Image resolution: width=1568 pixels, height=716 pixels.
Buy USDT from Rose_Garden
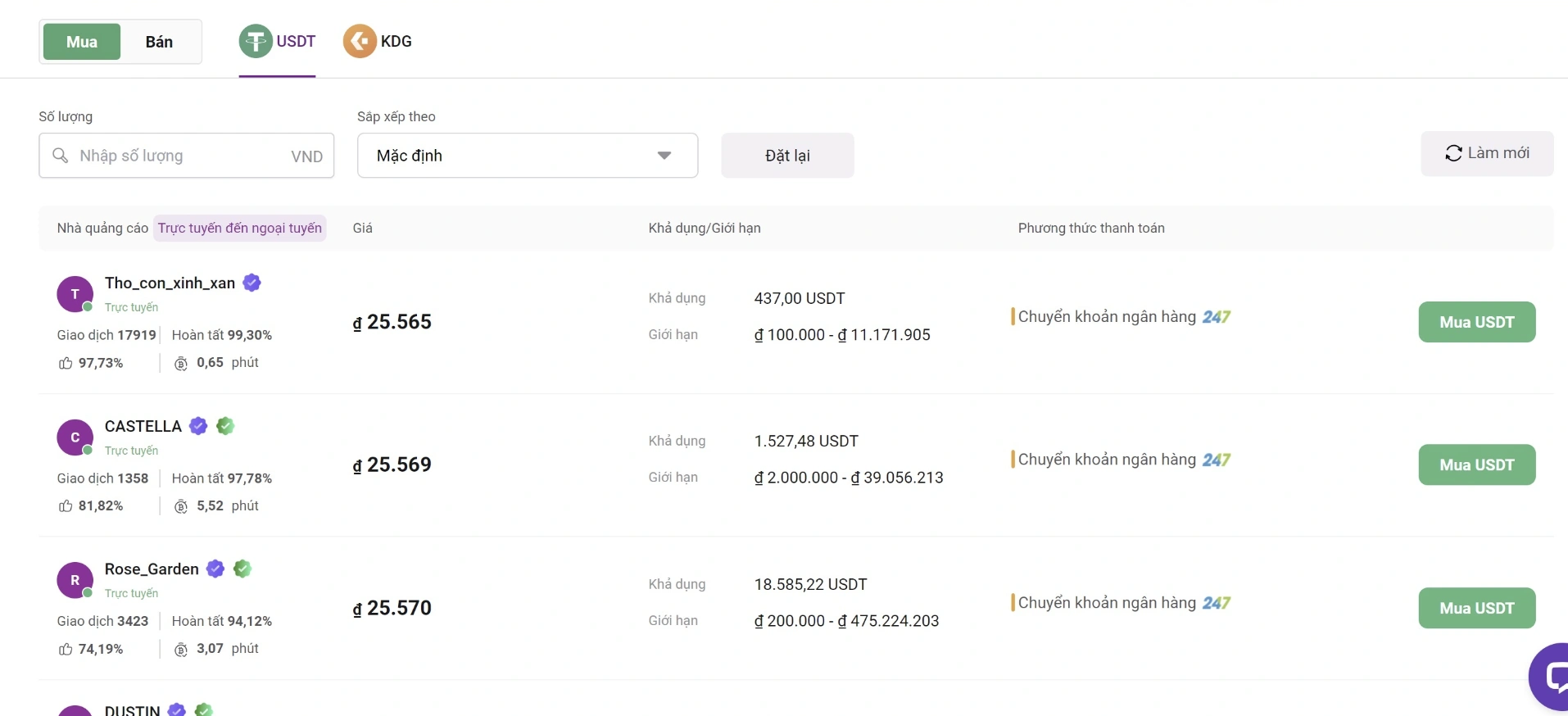pyautogui.click(x=1477, y=608)
